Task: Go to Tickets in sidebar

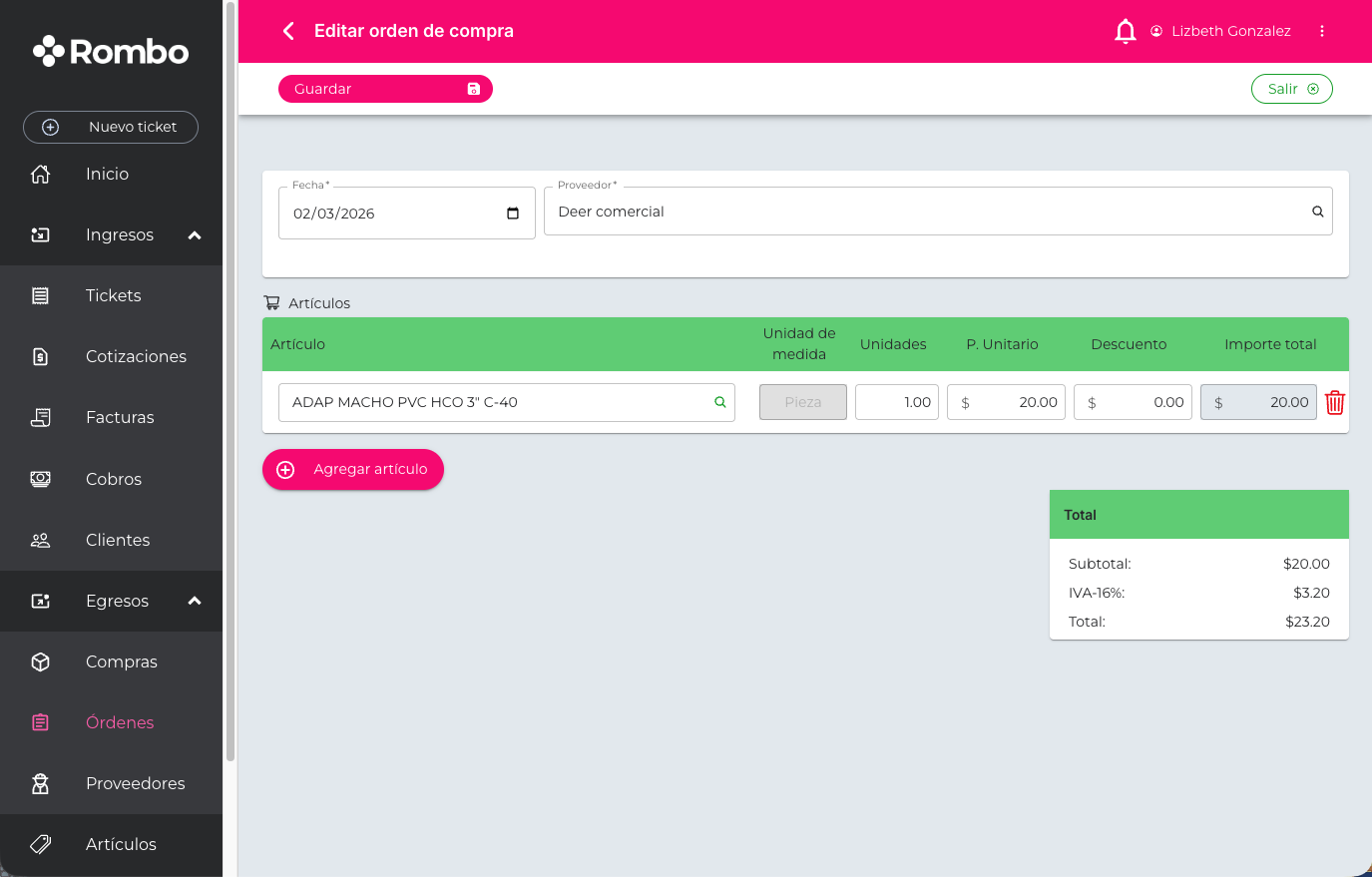Action: tap(113, 295)
